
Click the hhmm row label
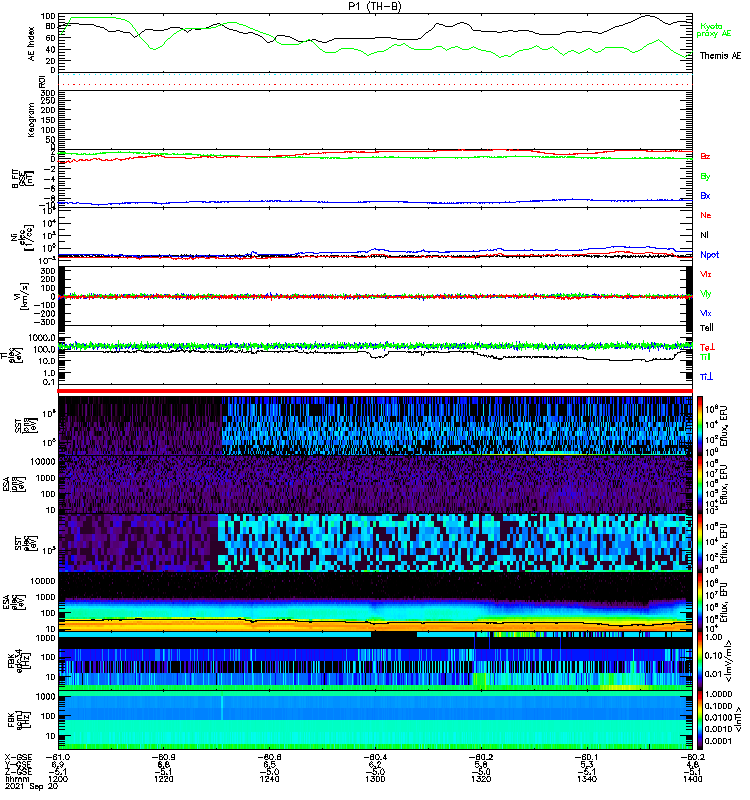coord(15,779)
